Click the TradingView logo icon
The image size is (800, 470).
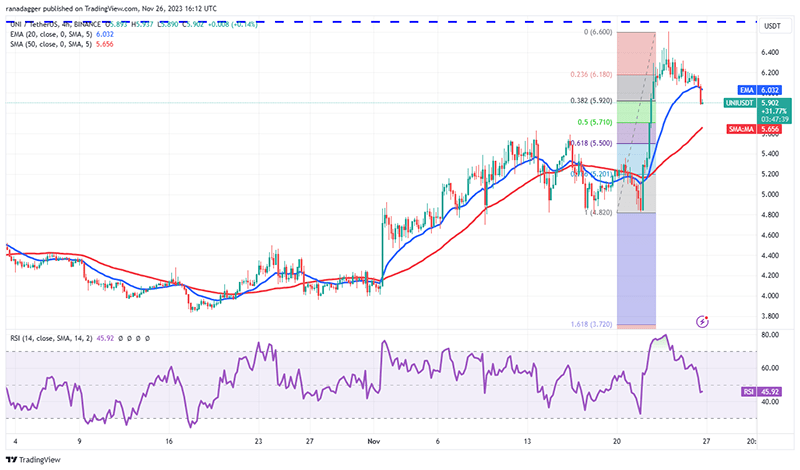tap(12, 459)
